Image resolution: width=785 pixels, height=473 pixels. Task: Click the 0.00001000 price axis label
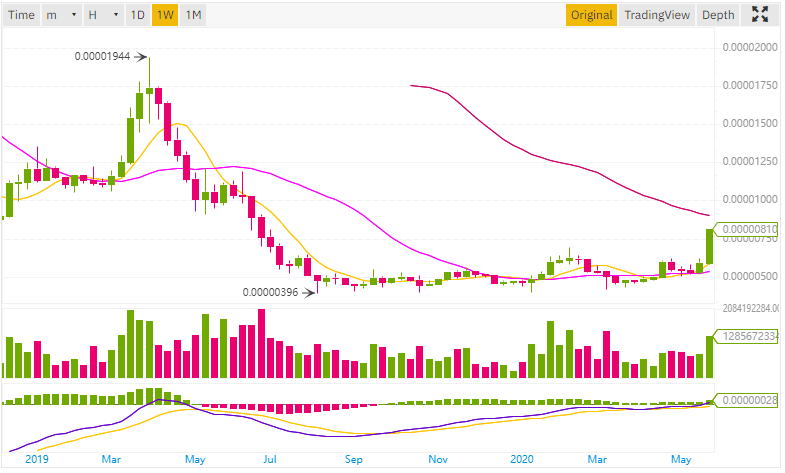click(750, 199)
